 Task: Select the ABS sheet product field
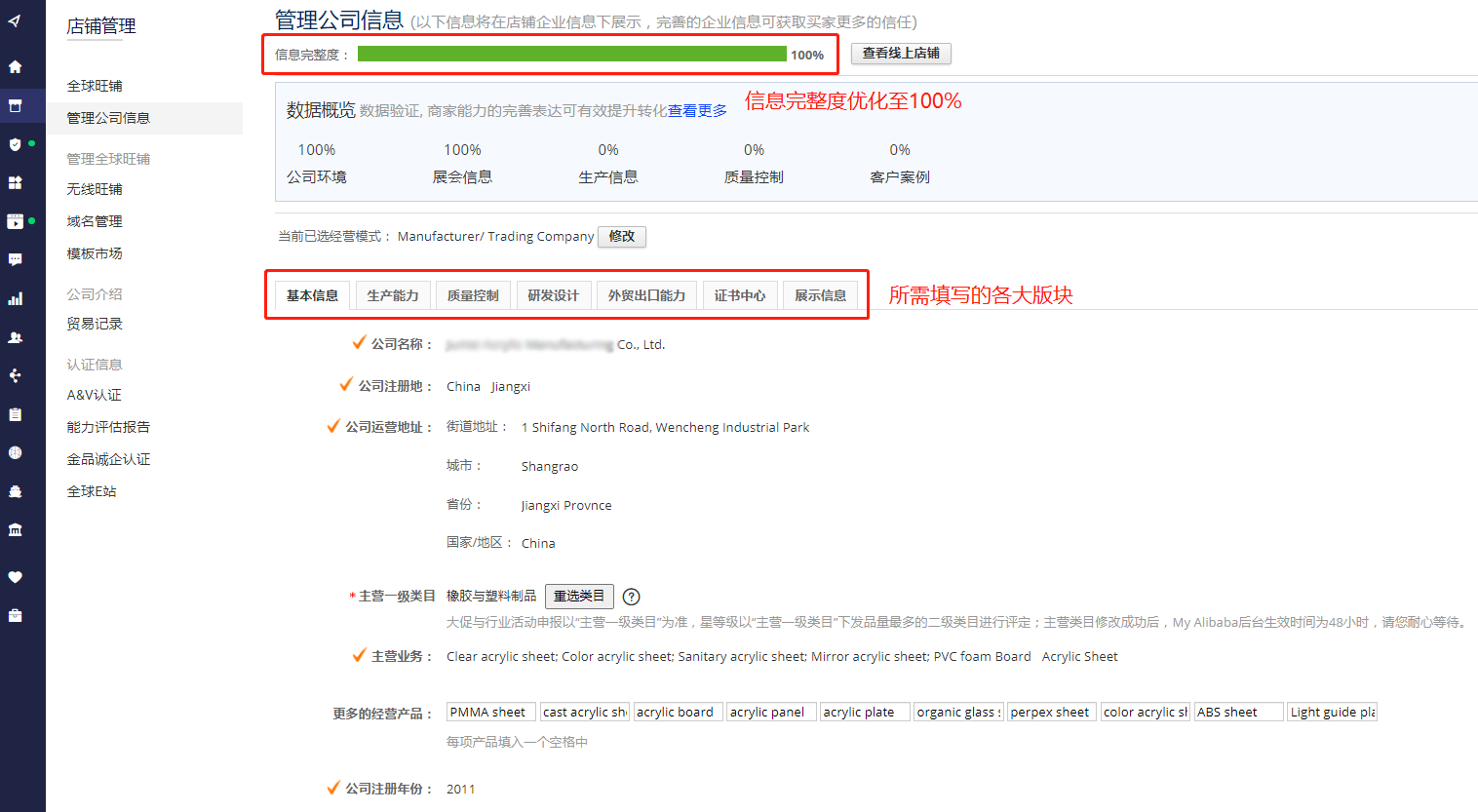[1238, 713]
